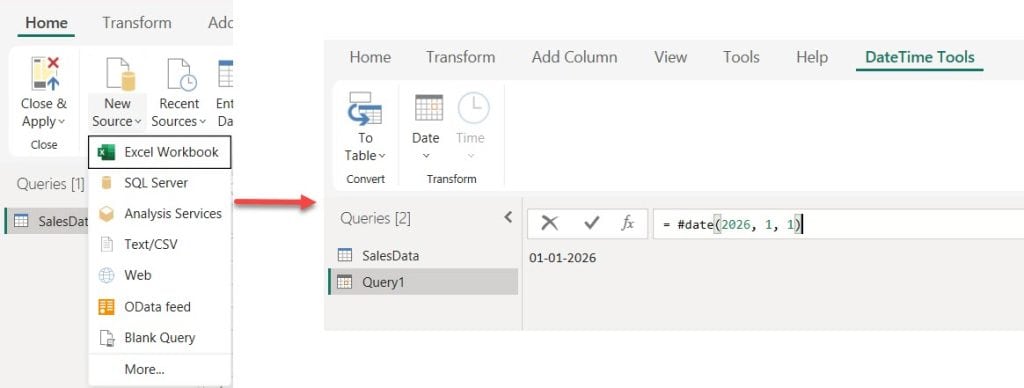
Task: Click the Web globe icon
Action: click(106, 275)
